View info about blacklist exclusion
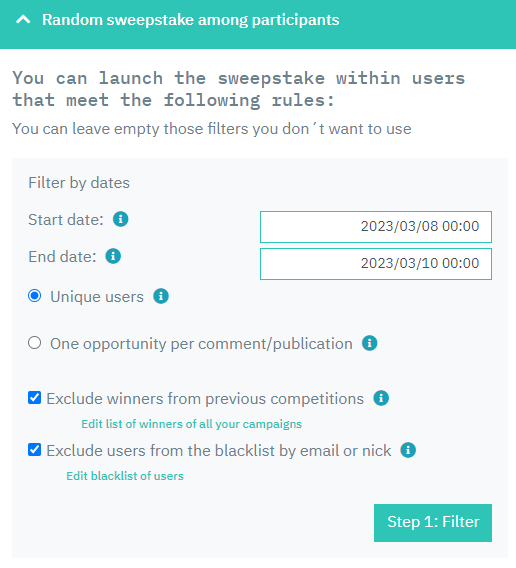 tap(408, 450)
